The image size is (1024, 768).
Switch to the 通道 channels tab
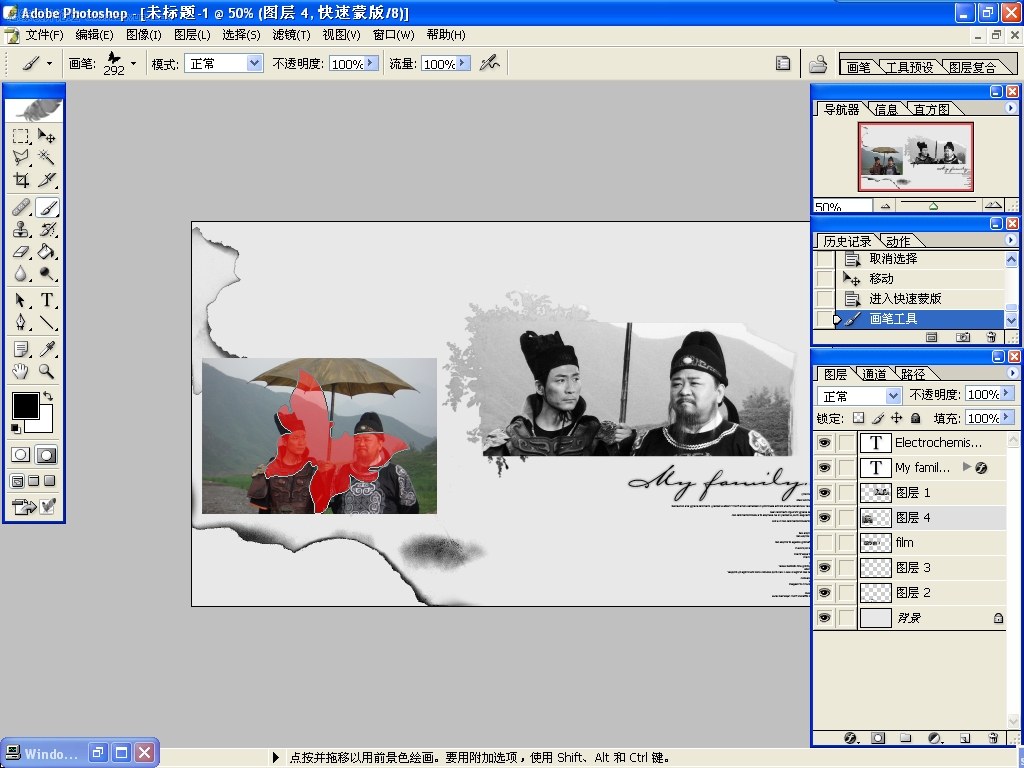tap(874, 374)
